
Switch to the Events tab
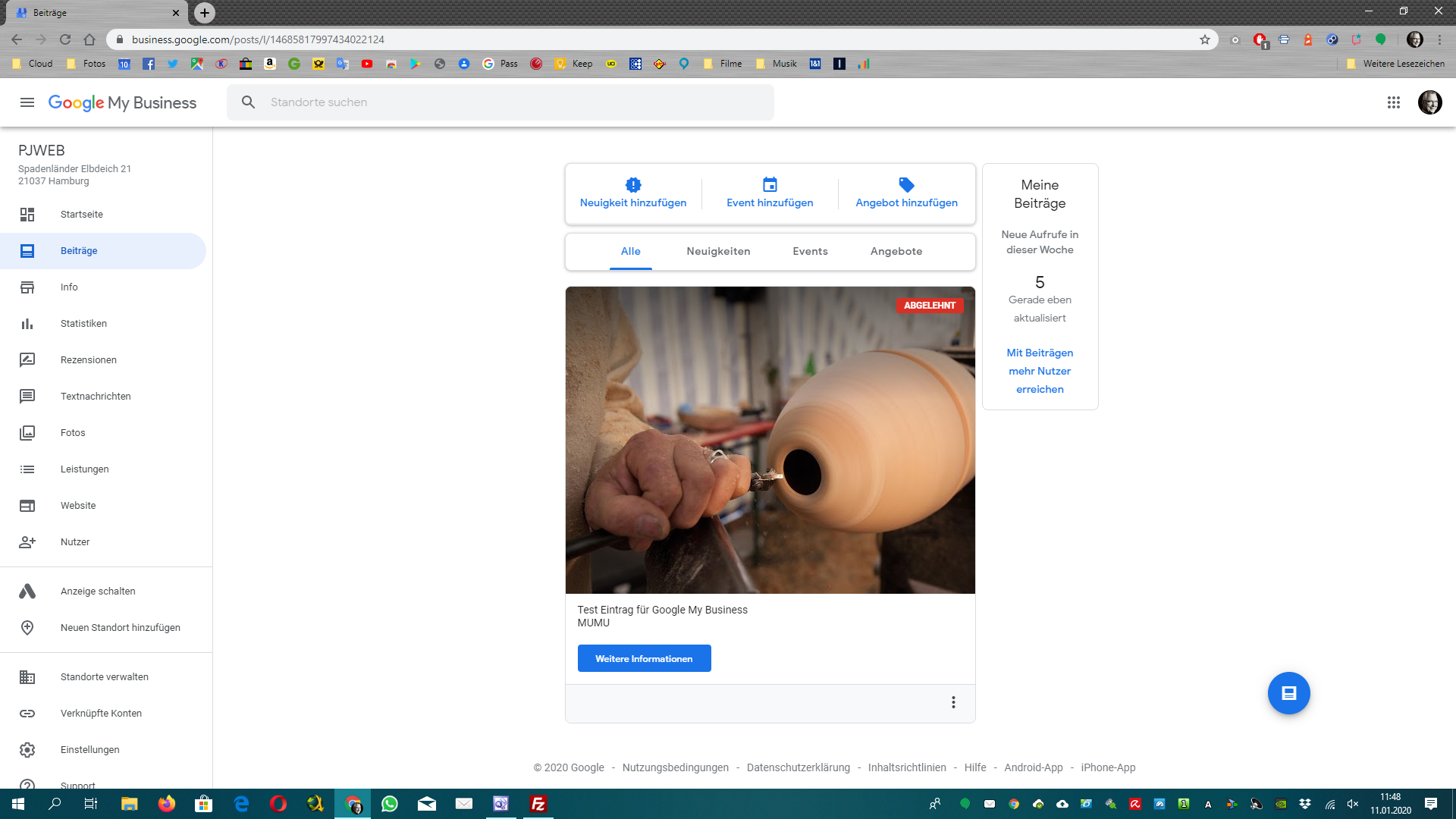click(x=810, y=252)
